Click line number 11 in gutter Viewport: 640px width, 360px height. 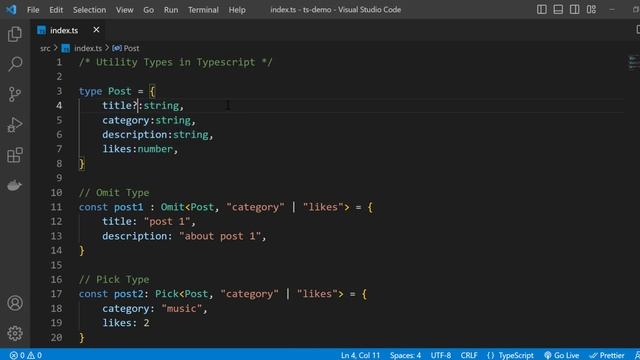pos(56,207)
